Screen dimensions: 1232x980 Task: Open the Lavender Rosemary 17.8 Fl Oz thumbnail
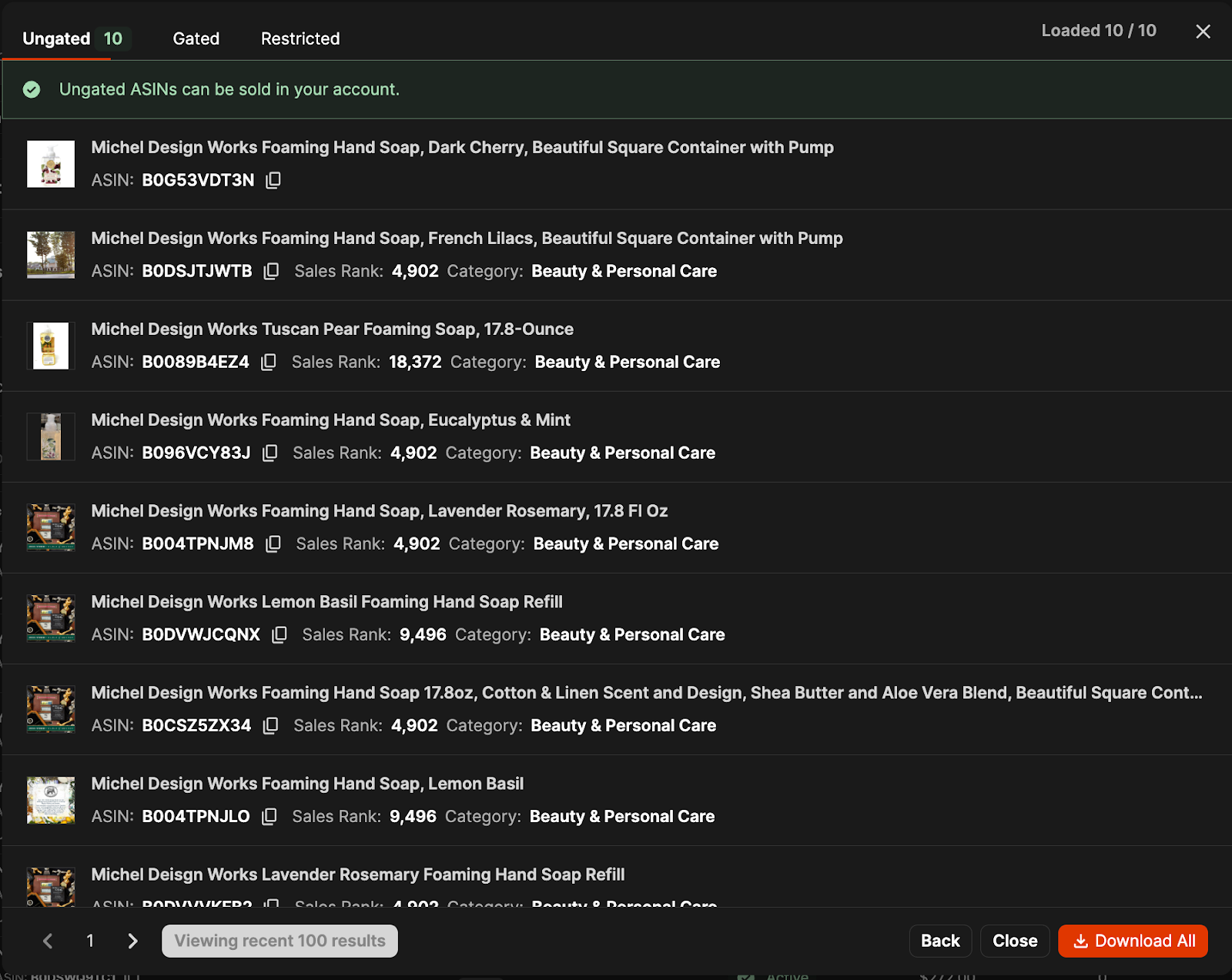(x=51, y=527)
